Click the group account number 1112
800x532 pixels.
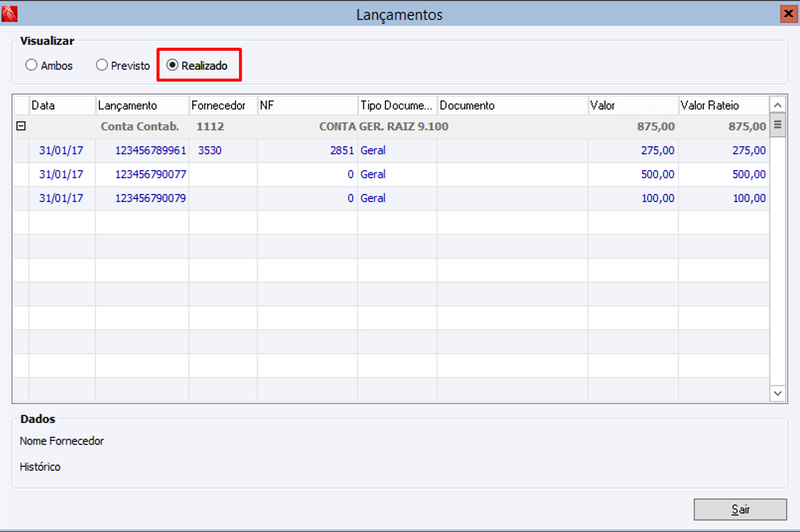pos(210,126)
